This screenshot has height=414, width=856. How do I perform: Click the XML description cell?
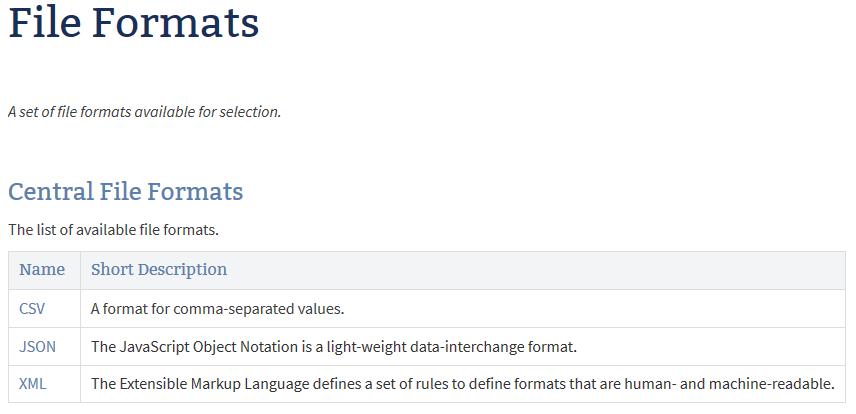[462, 384]
